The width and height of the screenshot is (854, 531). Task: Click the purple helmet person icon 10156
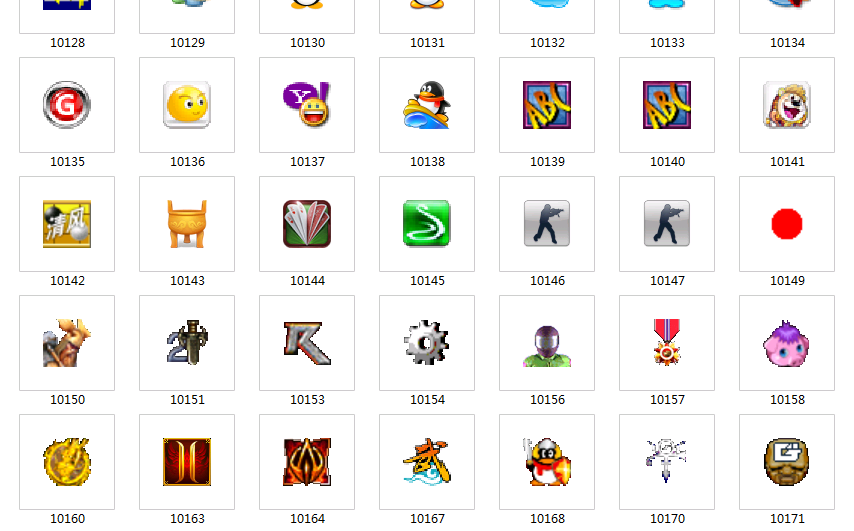pos(547,346)
